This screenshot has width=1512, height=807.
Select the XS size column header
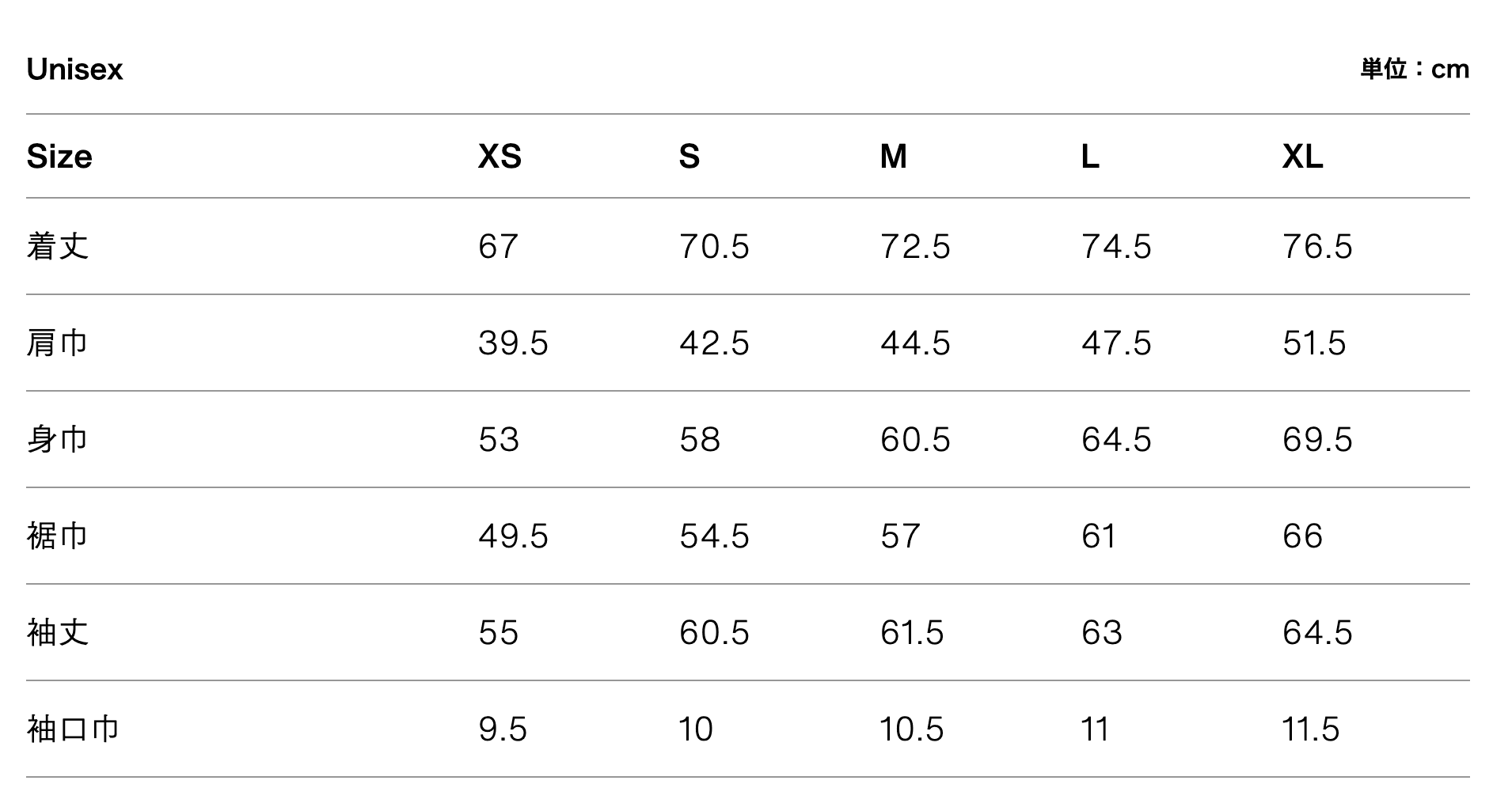[x=500, y=157]
